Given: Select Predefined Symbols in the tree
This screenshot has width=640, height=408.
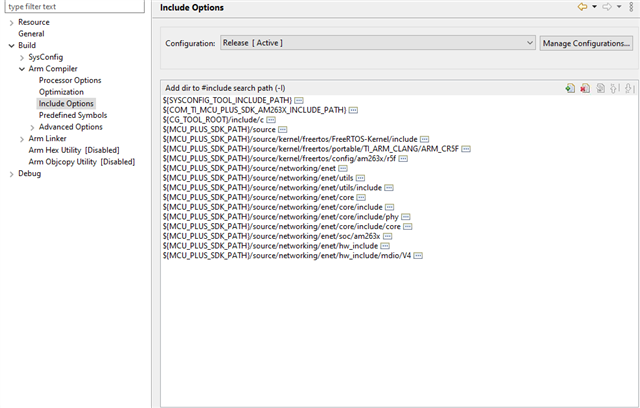Looking at the screenshot, I should (x=73, y=115).
